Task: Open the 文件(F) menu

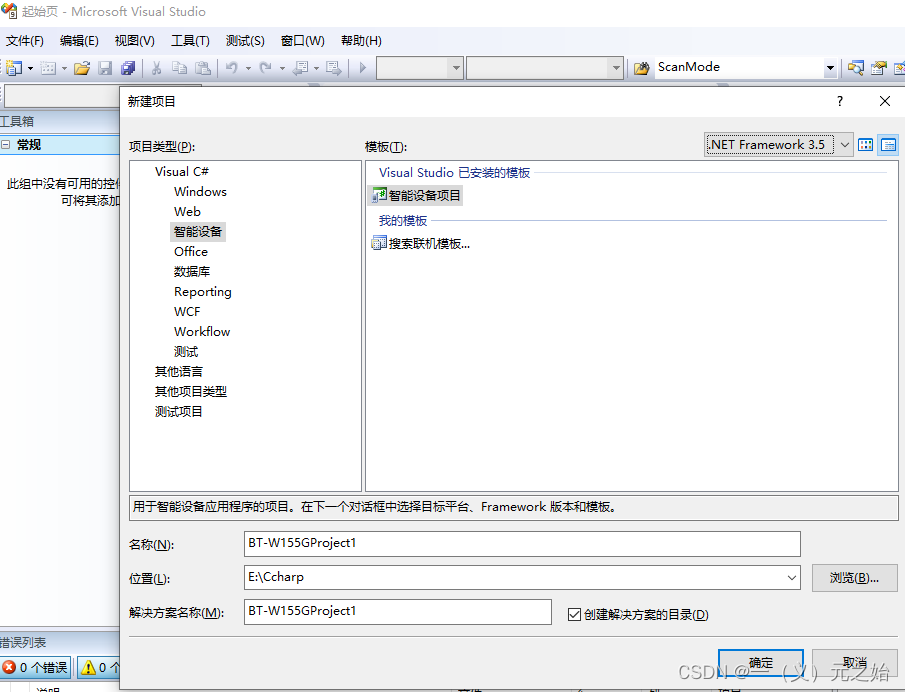Action: click(x=25, y=41)
